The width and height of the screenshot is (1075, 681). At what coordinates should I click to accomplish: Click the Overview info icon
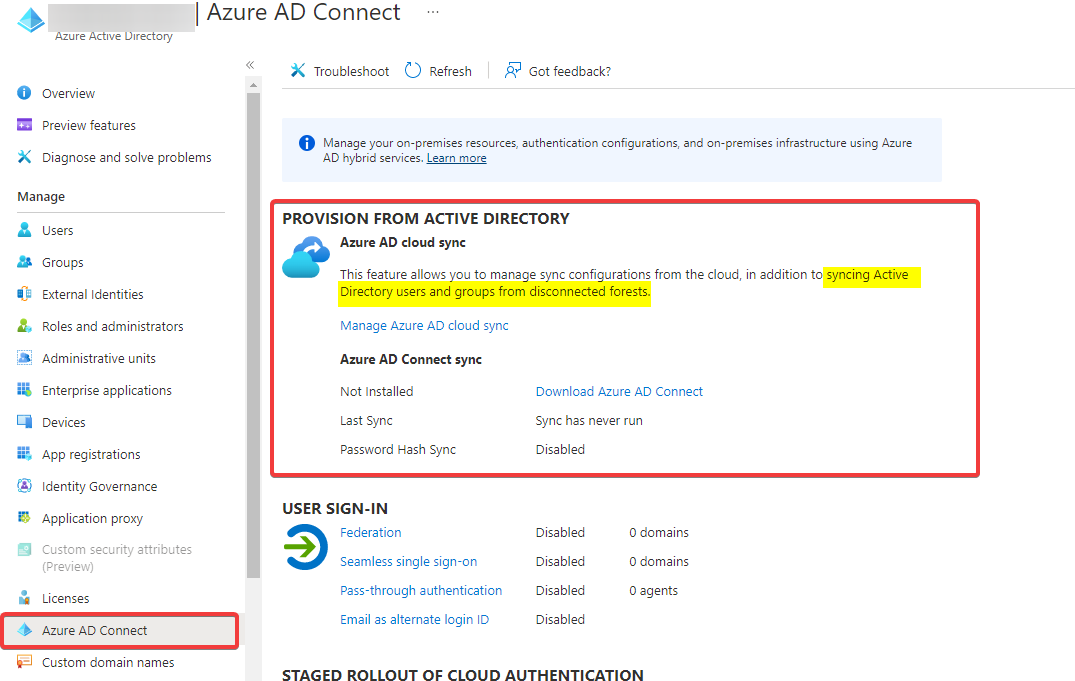24,93
